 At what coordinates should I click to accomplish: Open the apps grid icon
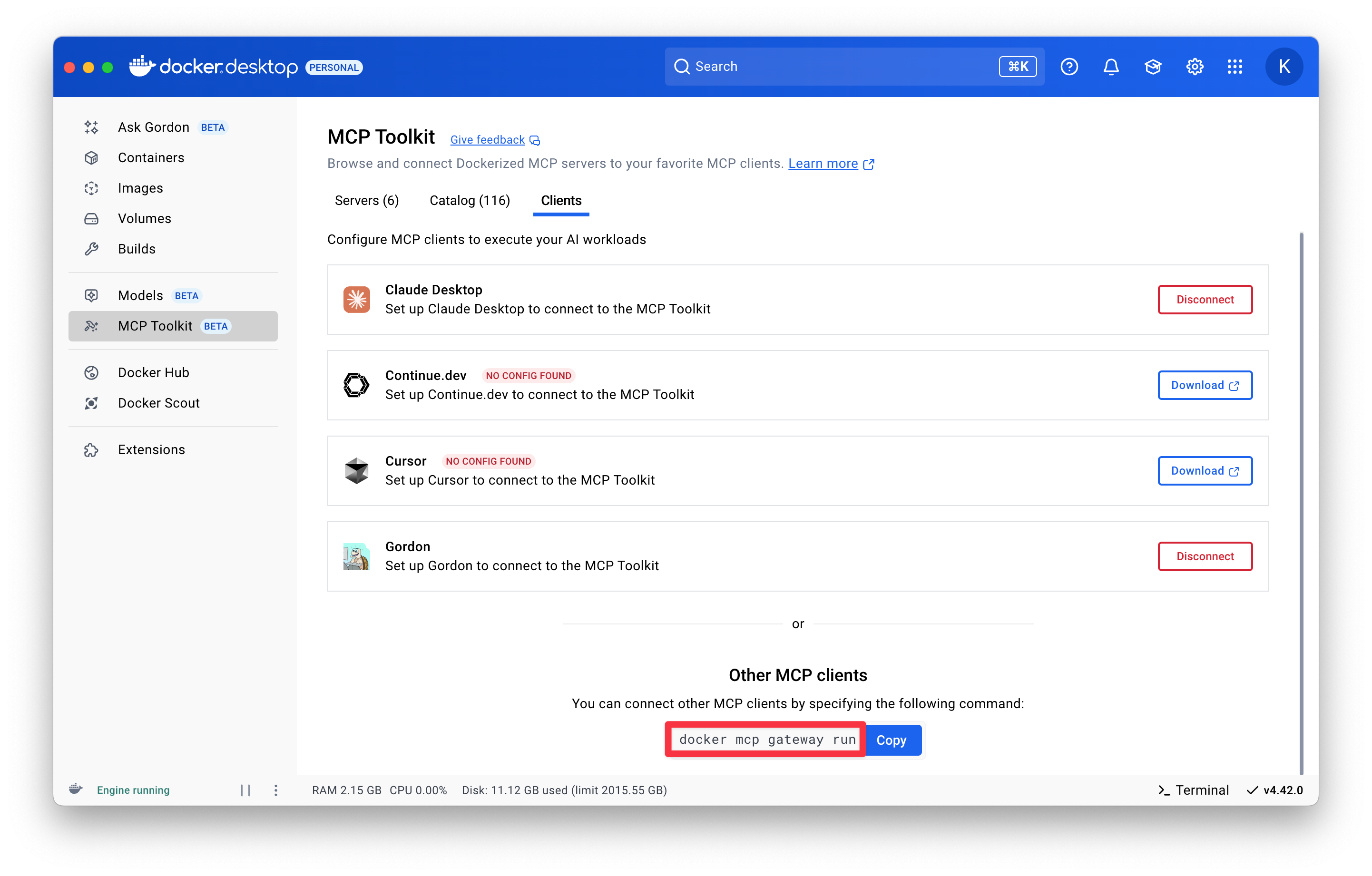click(x=1235, y=67)
